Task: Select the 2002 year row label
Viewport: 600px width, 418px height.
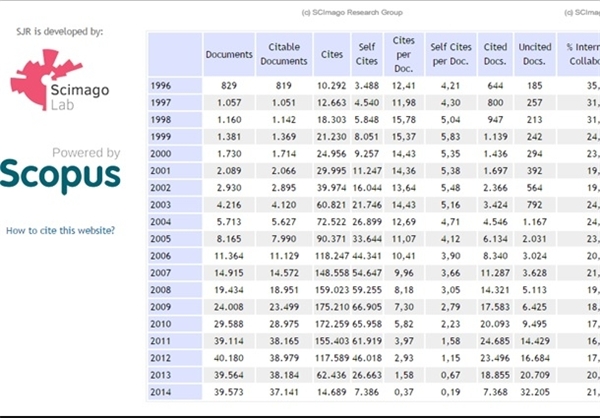Action: (175, 188)
